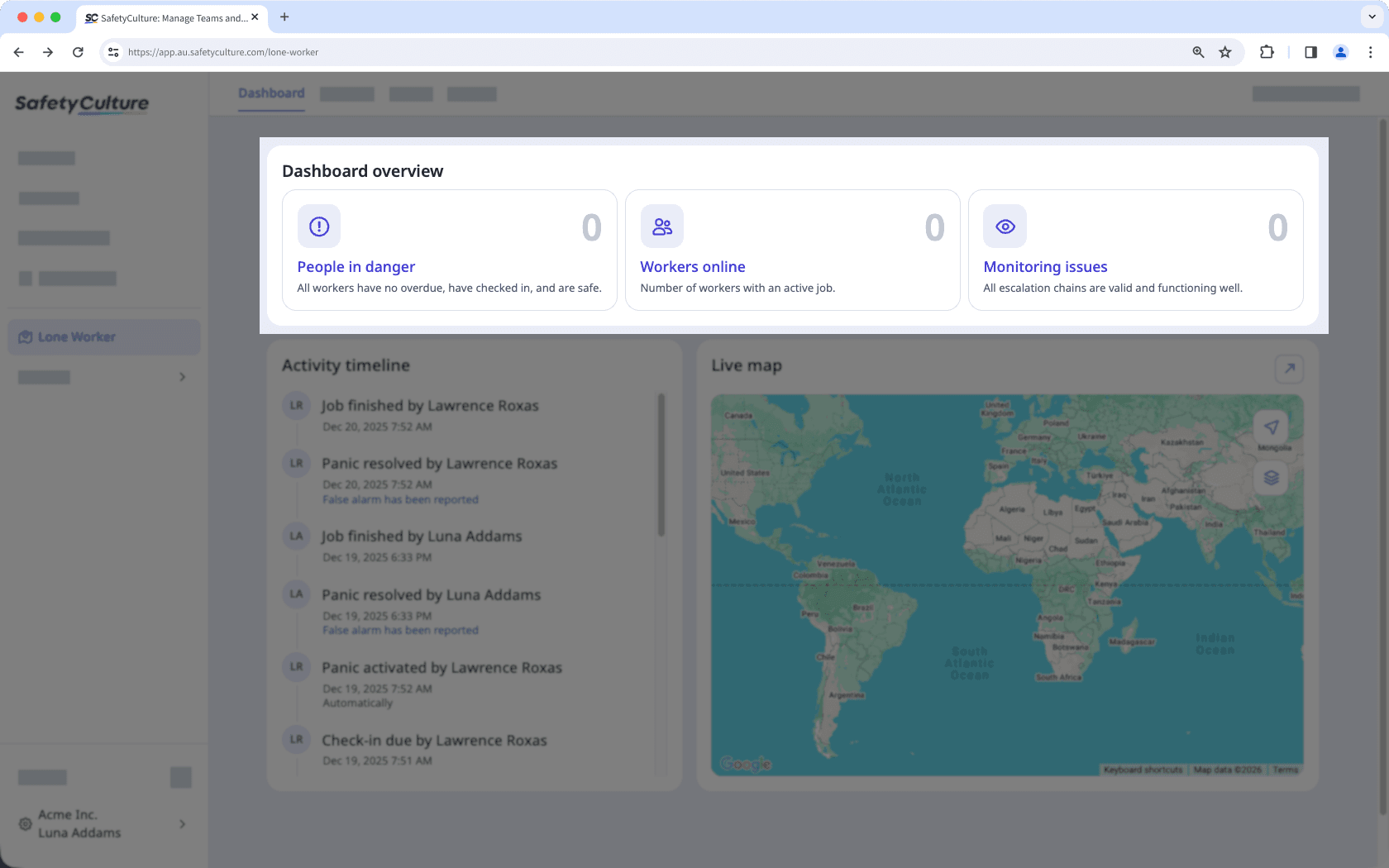
Task: Click the map layers icon on the Live map
Action: pos(1272,477)
